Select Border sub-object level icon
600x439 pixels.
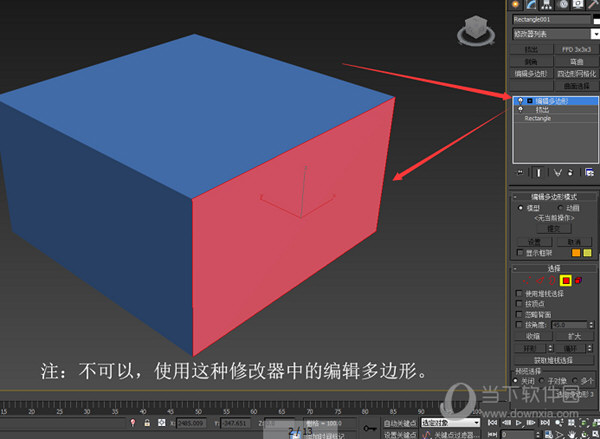552,281
